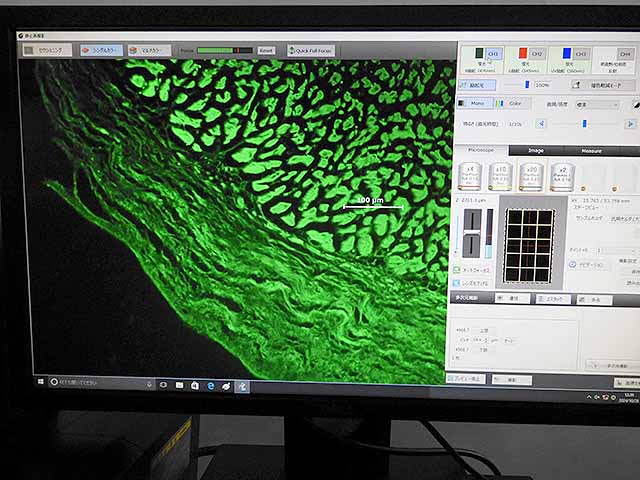This screenshot has height=480, width=640.
Task: Click the sectioning mode button
Action: 47,50
